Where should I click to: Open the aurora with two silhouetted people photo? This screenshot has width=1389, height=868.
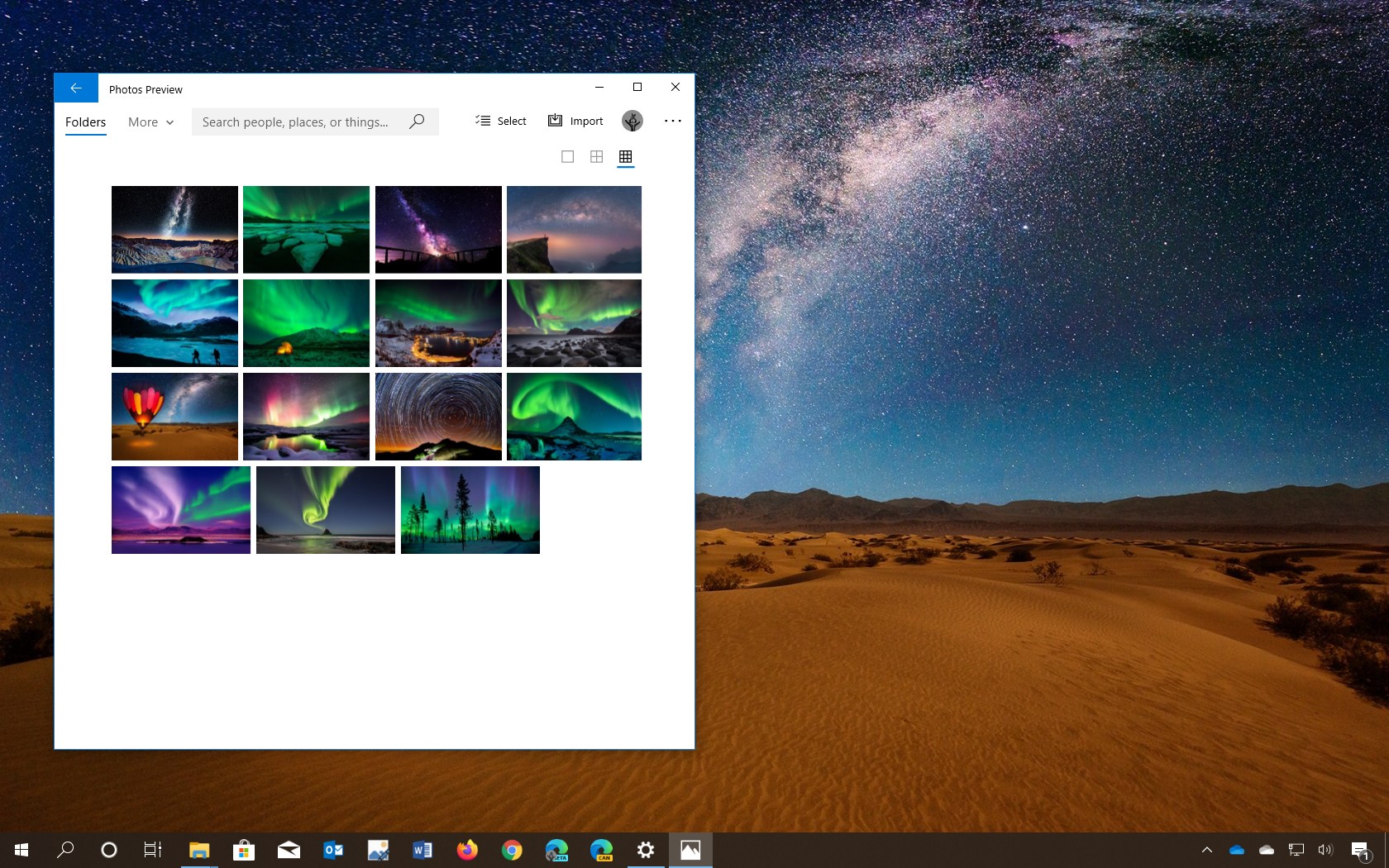pos(174,323)
